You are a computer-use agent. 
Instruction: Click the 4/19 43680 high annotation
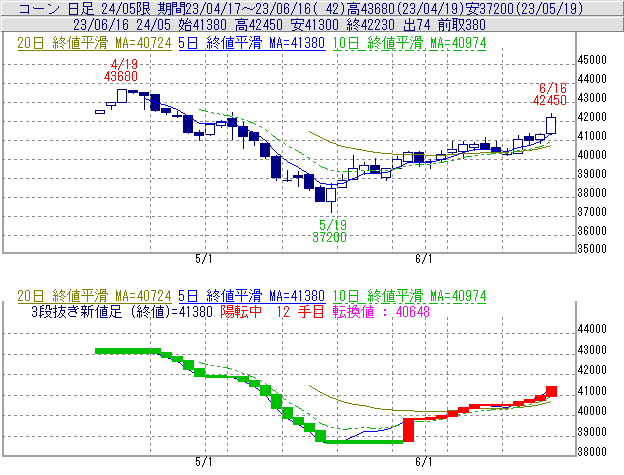click(x=121, y=70)
